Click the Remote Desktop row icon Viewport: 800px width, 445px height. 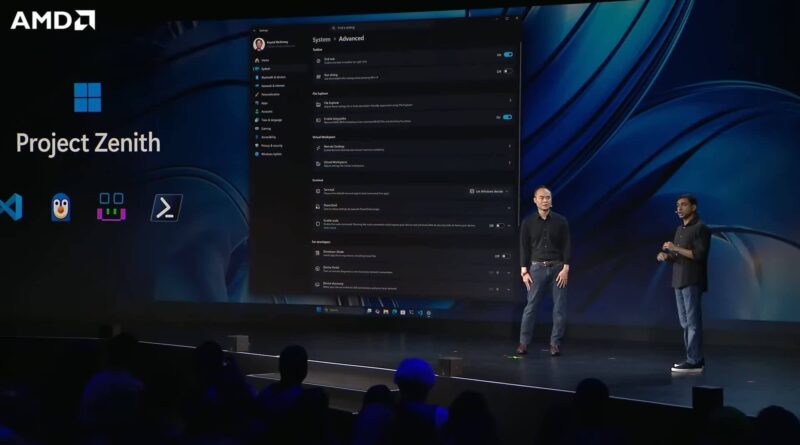(318, 148)
